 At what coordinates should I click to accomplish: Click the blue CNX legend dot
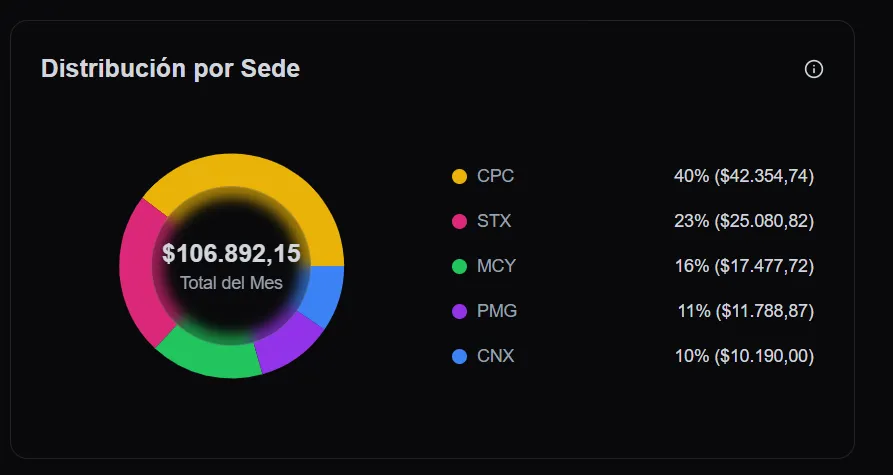459,356
